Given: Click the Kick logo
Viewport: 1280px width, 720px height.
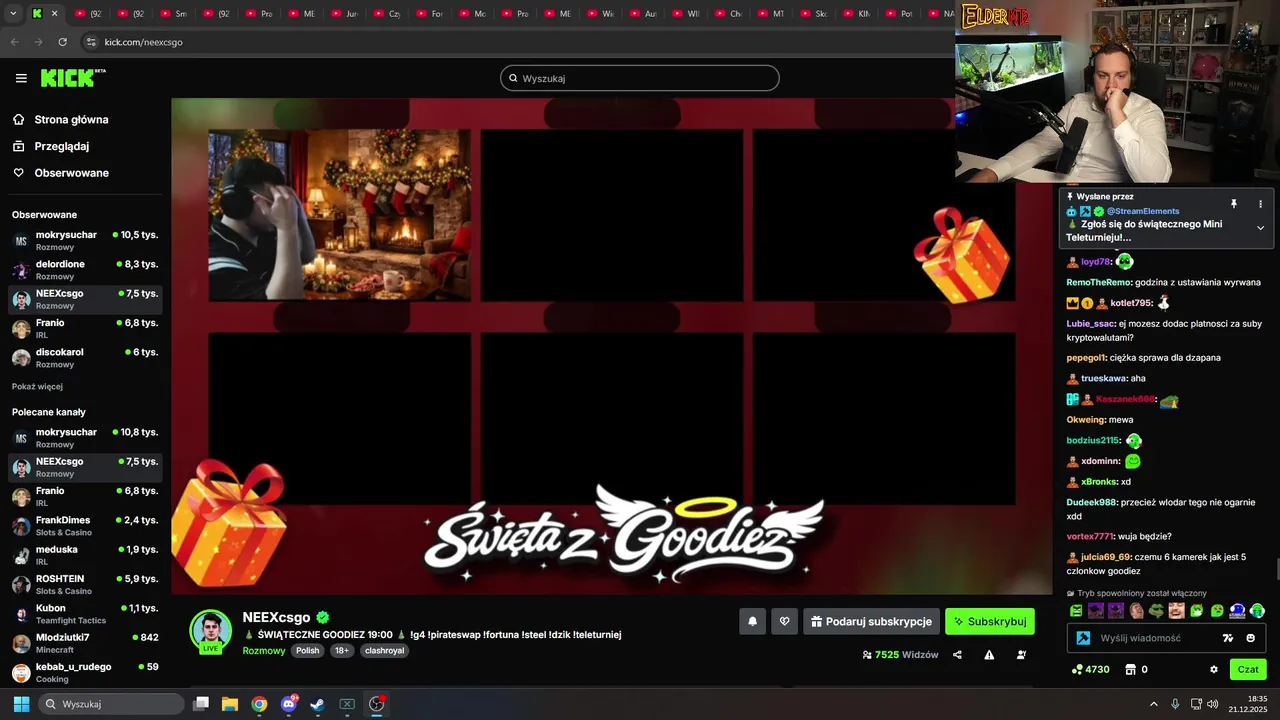Looking at the screenshot, I should pyautogui.click(x=73, y=78).
